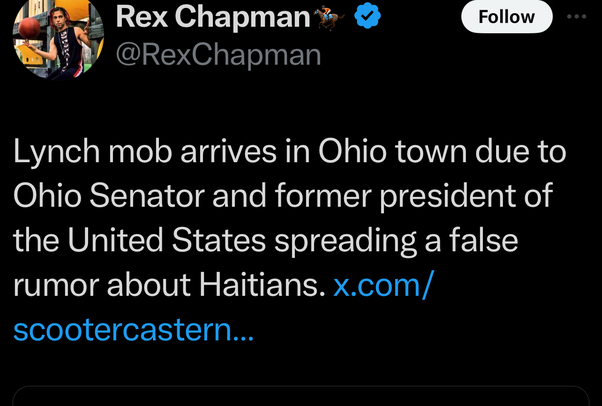This screenshot has width=602, height=406.
Task: Follow Rex Chapman using the Follow button
Action: 505,17
